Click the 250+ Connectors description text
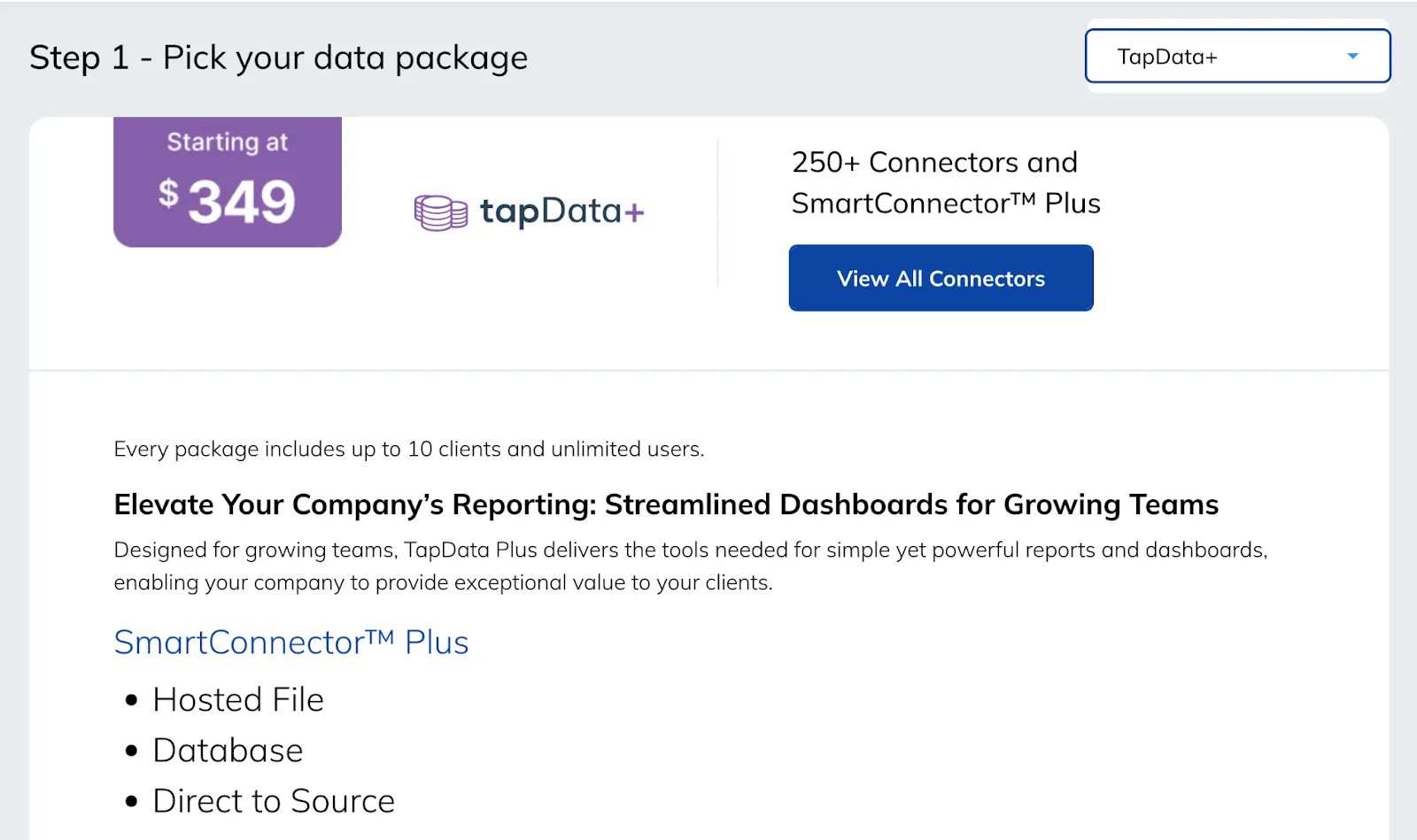Screen dimensions: 1417x840 945,182
